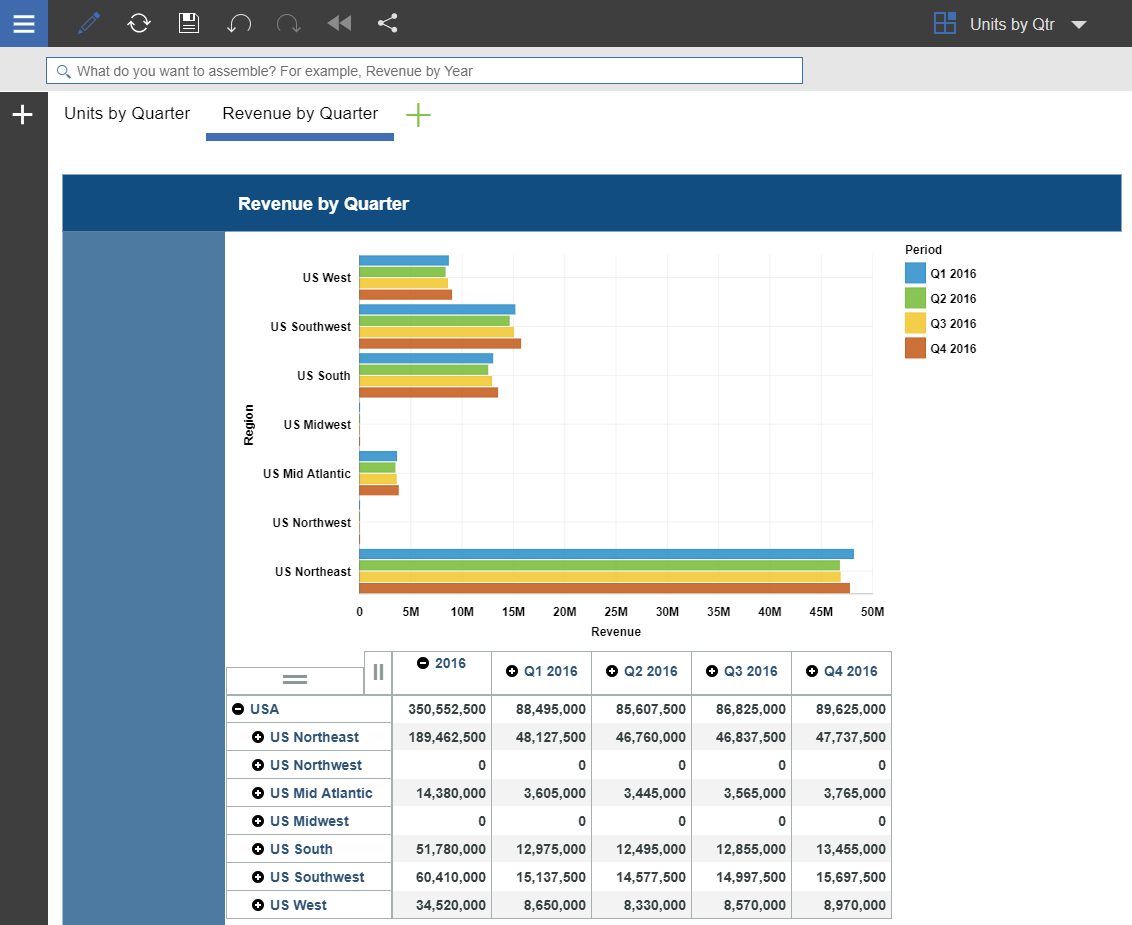Select the Revenue by Quarter tab
This screenshot has height=925, width=1132.
click(300, 114)
